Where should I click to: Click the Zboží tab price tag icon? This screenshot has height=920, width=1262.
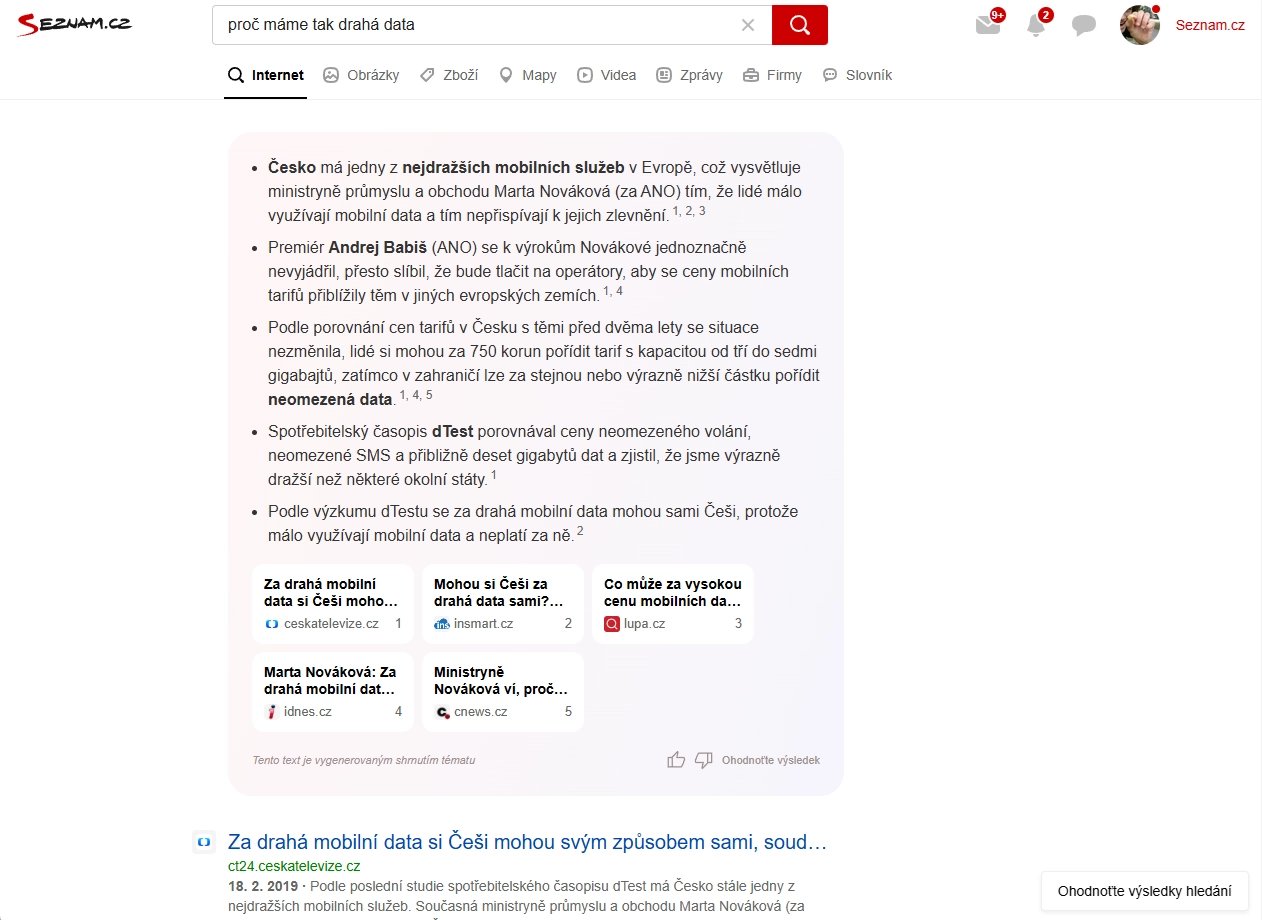427,75
